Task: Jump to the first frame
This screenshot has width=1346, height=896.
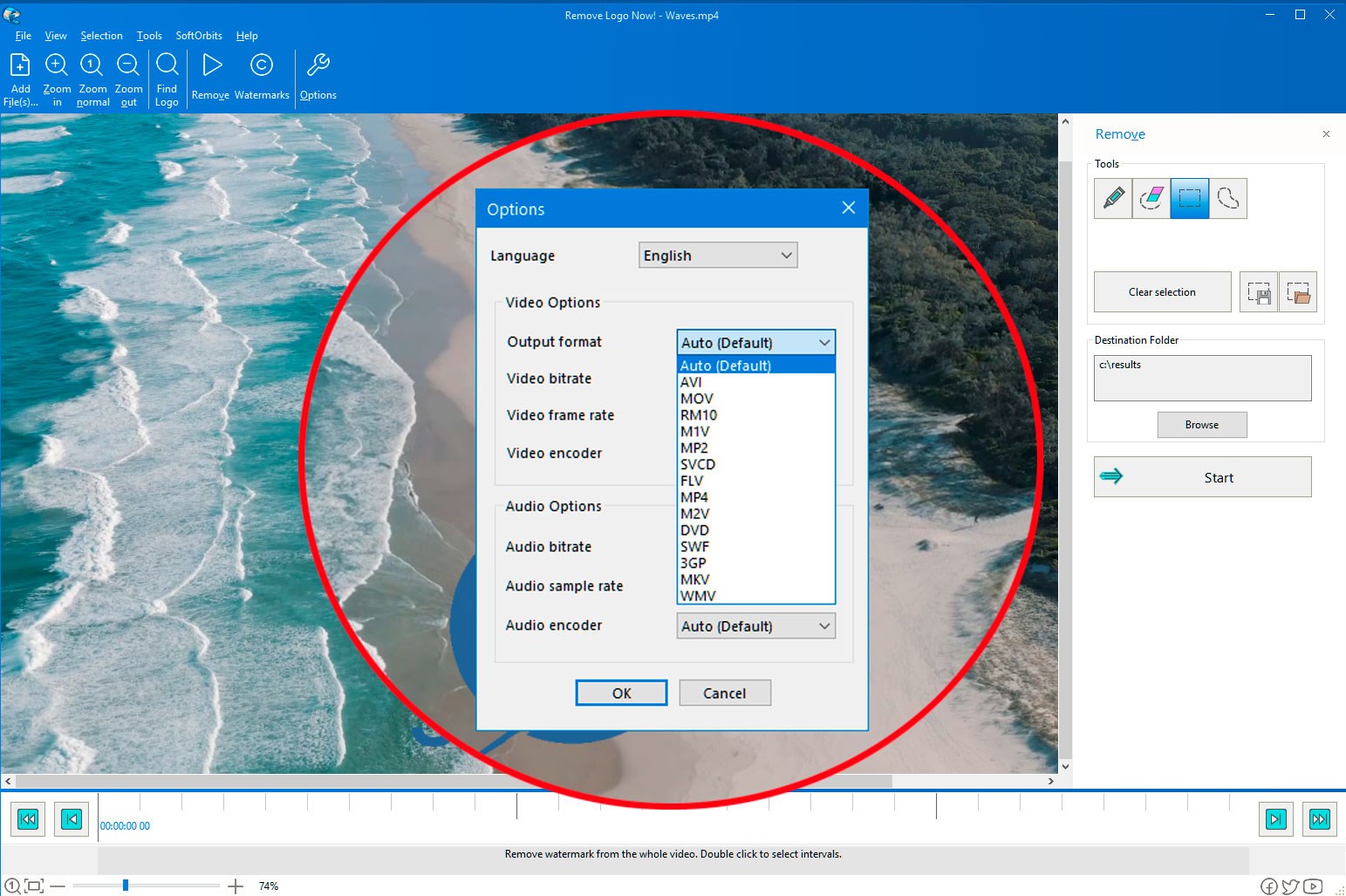Action: pyautogui.click(x=28, y=819)
